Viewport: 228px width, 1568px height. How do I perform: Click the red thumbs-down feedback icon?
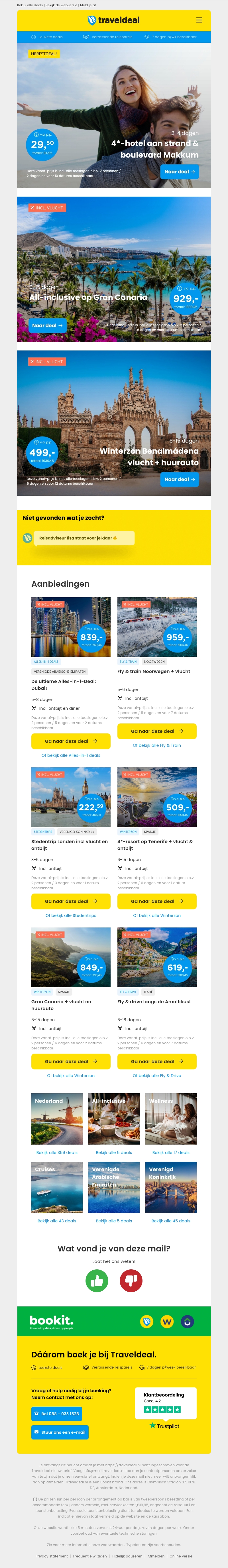point(131,1280)
